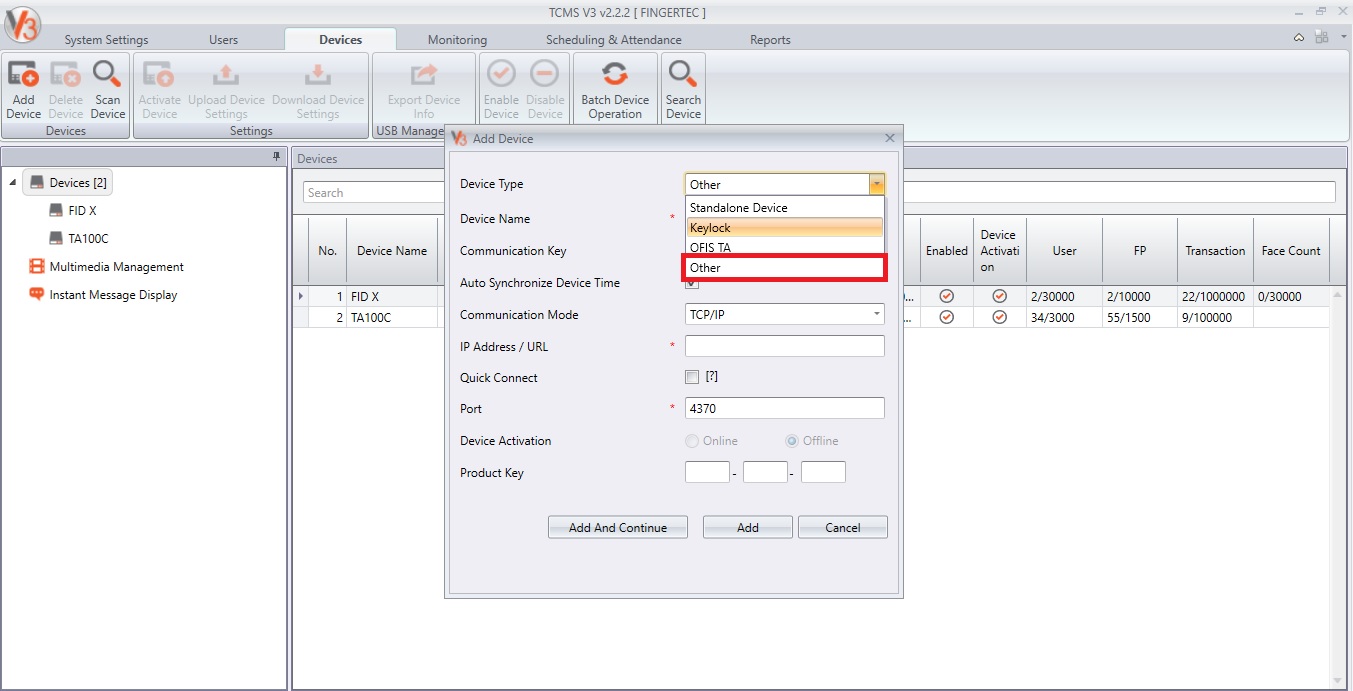Open Scheduling & Attendance tab
This screenshot has height=691, width=1353.
coord(614,40)
